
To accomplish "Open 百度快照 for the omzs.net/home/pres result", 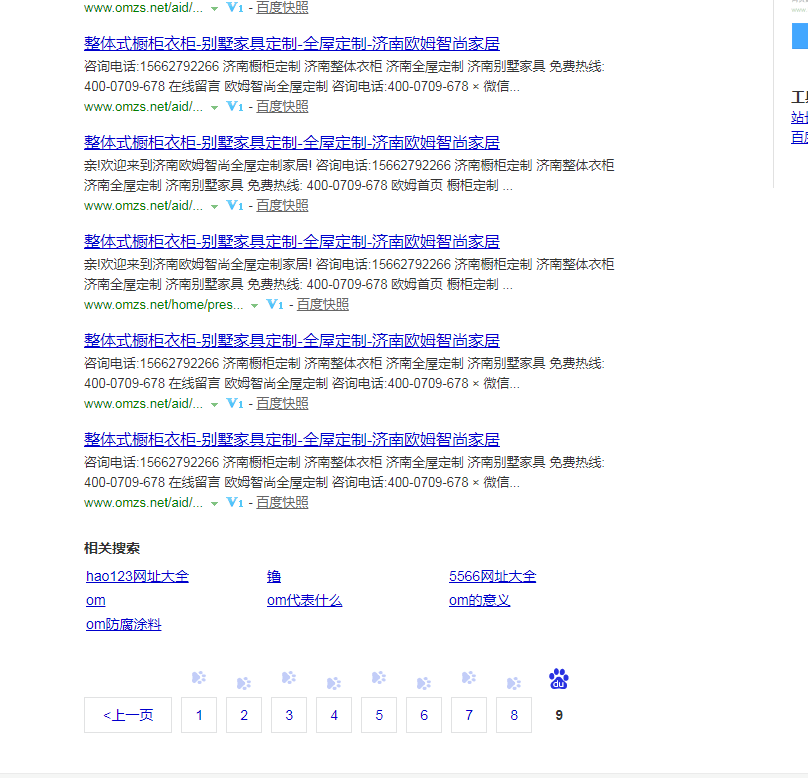I will click(322, 305).
